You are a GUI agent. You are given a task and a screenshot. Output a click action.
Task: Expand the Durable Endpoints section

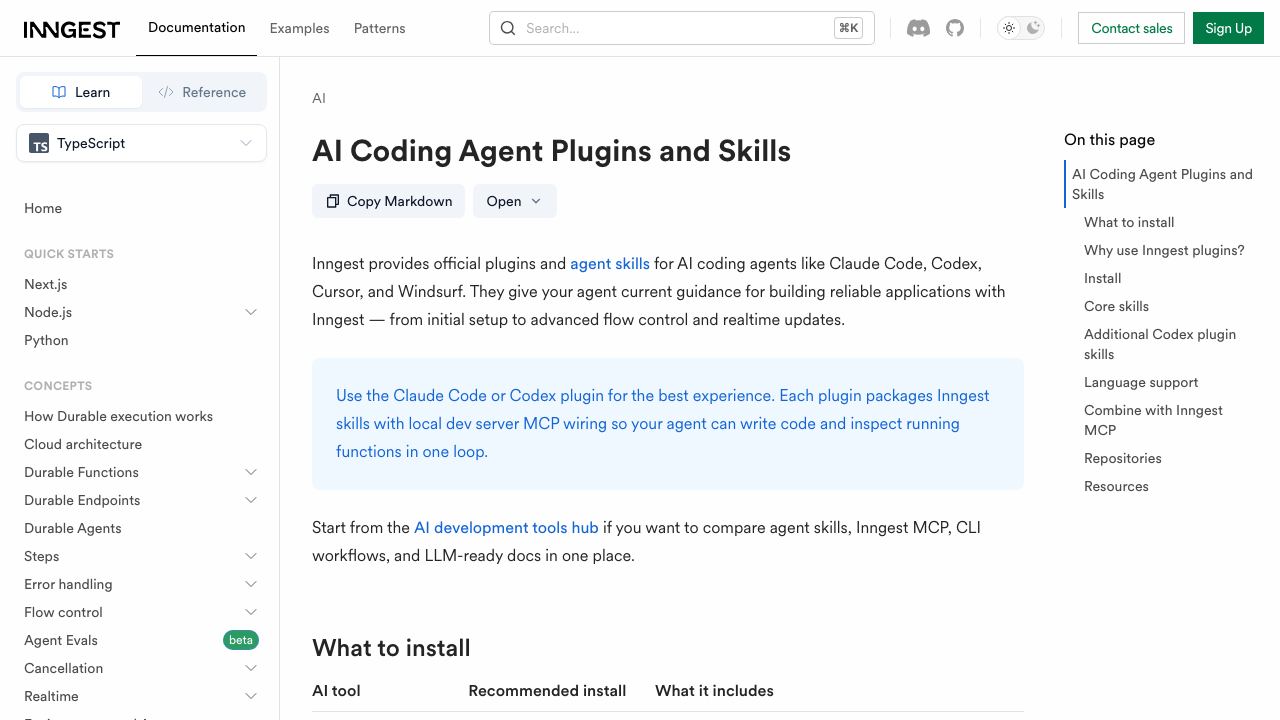click(x=251, y=500)
